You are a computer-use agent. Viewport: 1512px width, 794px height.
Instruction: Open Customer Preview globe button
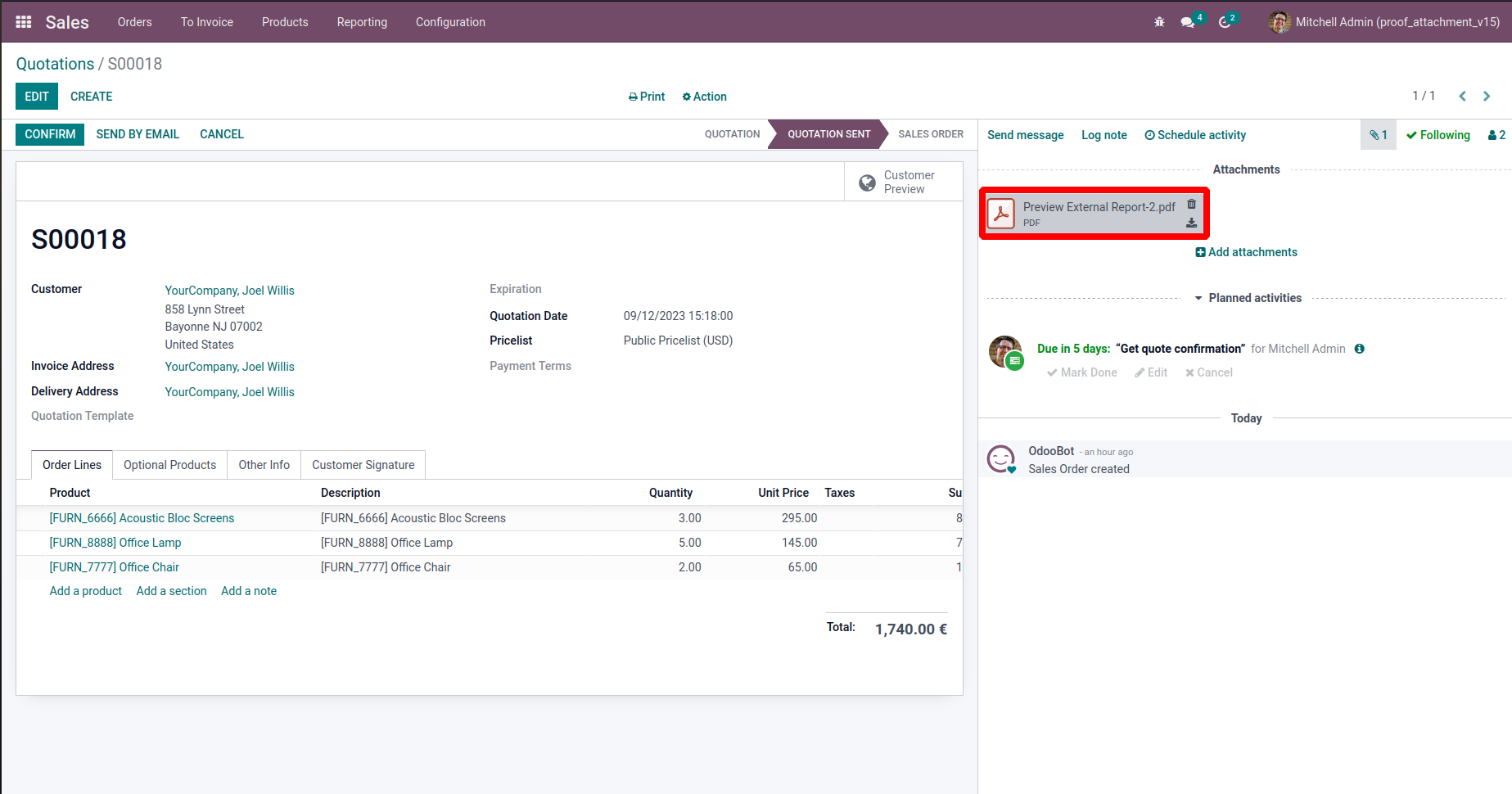pos(904,182)
